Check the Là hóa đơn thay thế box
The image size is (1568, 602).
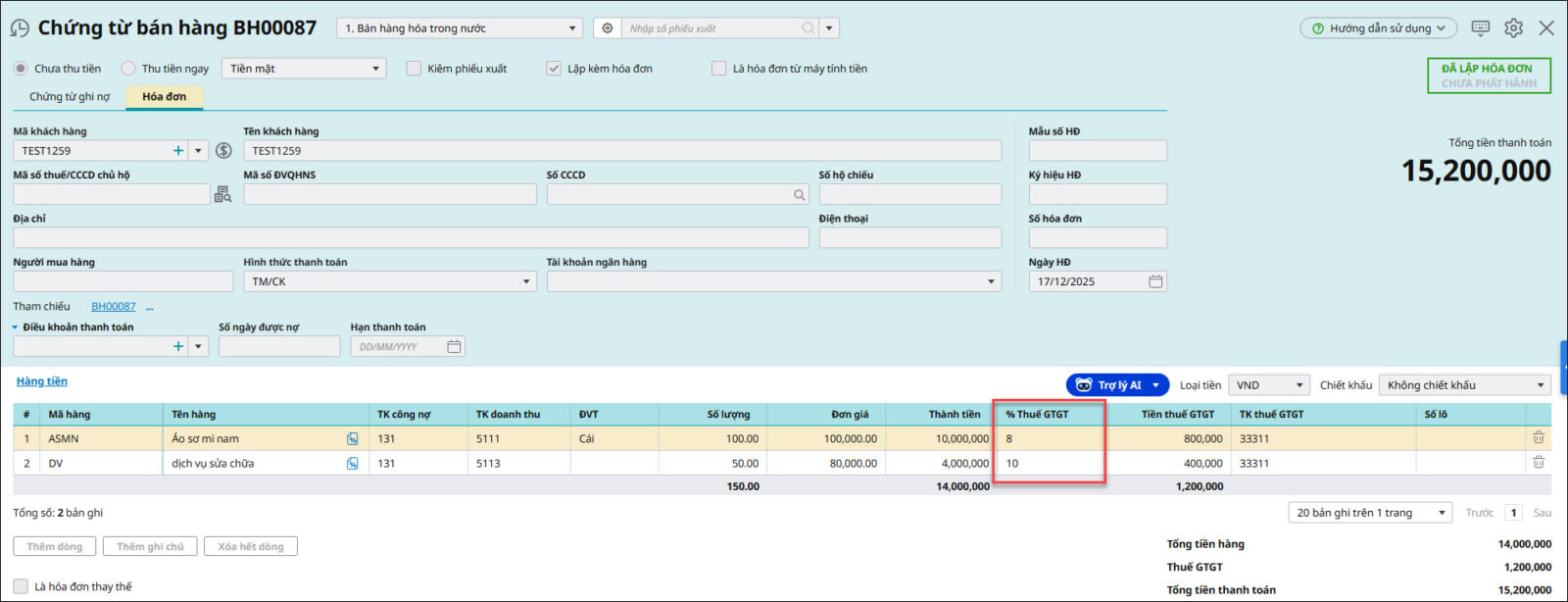[x=21, y=586]
